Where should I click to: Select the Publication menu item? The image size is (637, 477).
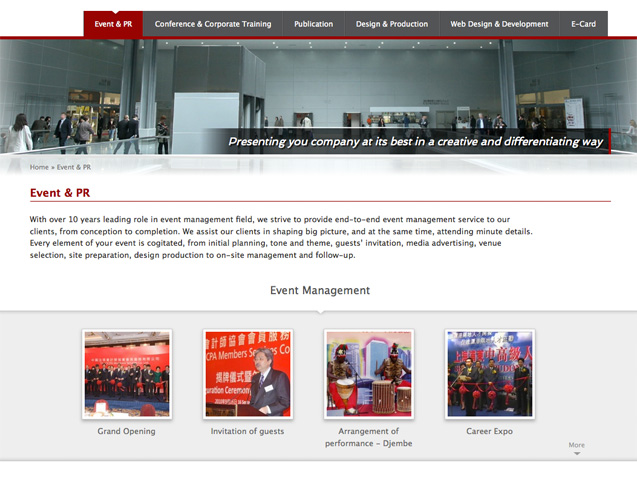(313, 24)
